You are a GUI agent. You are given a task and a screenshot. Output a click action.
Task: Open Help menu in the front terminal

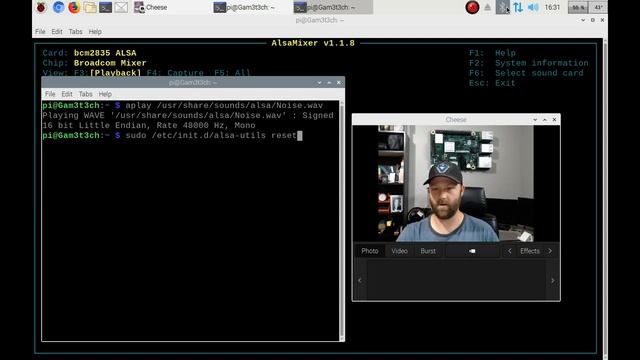click(105, 94)
